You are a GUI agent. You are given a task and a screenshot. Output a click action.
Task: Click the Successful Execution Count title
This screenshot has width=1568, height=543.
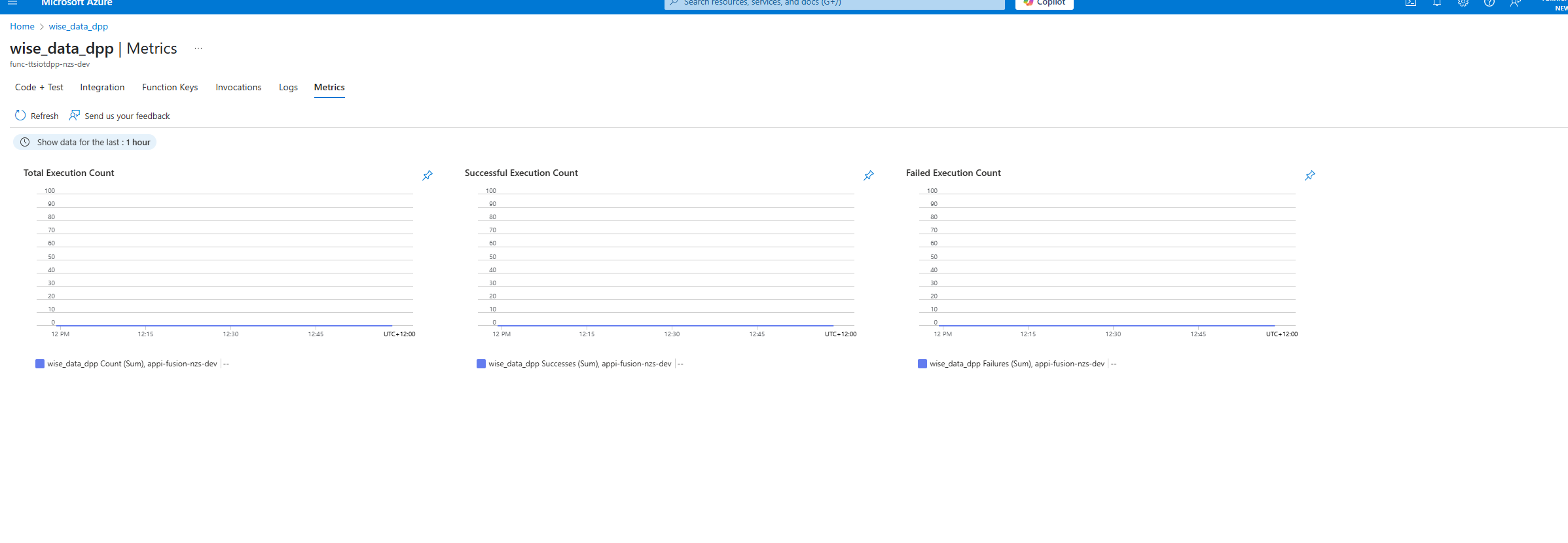tap(521, 173)
